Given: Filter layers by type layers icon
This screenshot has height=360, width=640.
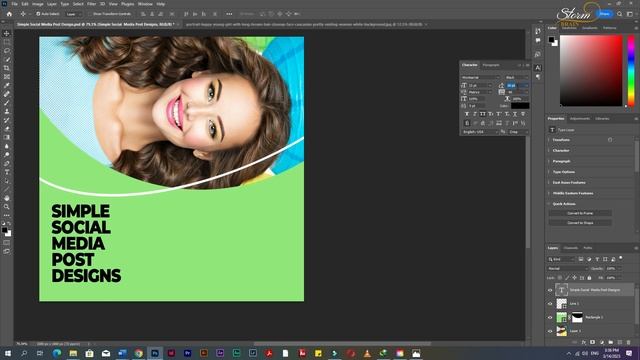Looking at the screenshot, I should [597, 259].
